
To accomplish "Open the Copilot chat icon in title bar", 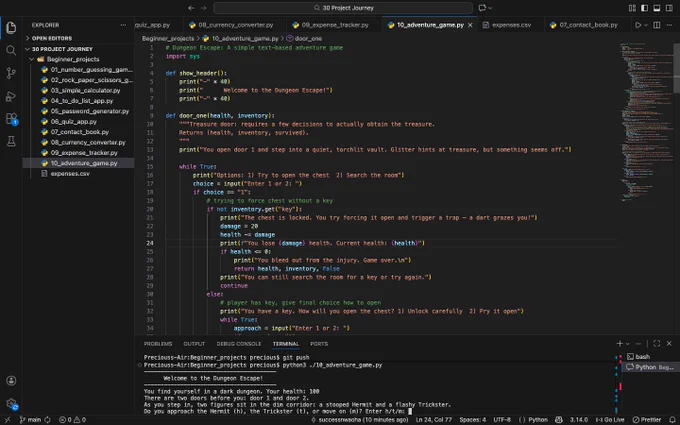I will pos(482,8).
